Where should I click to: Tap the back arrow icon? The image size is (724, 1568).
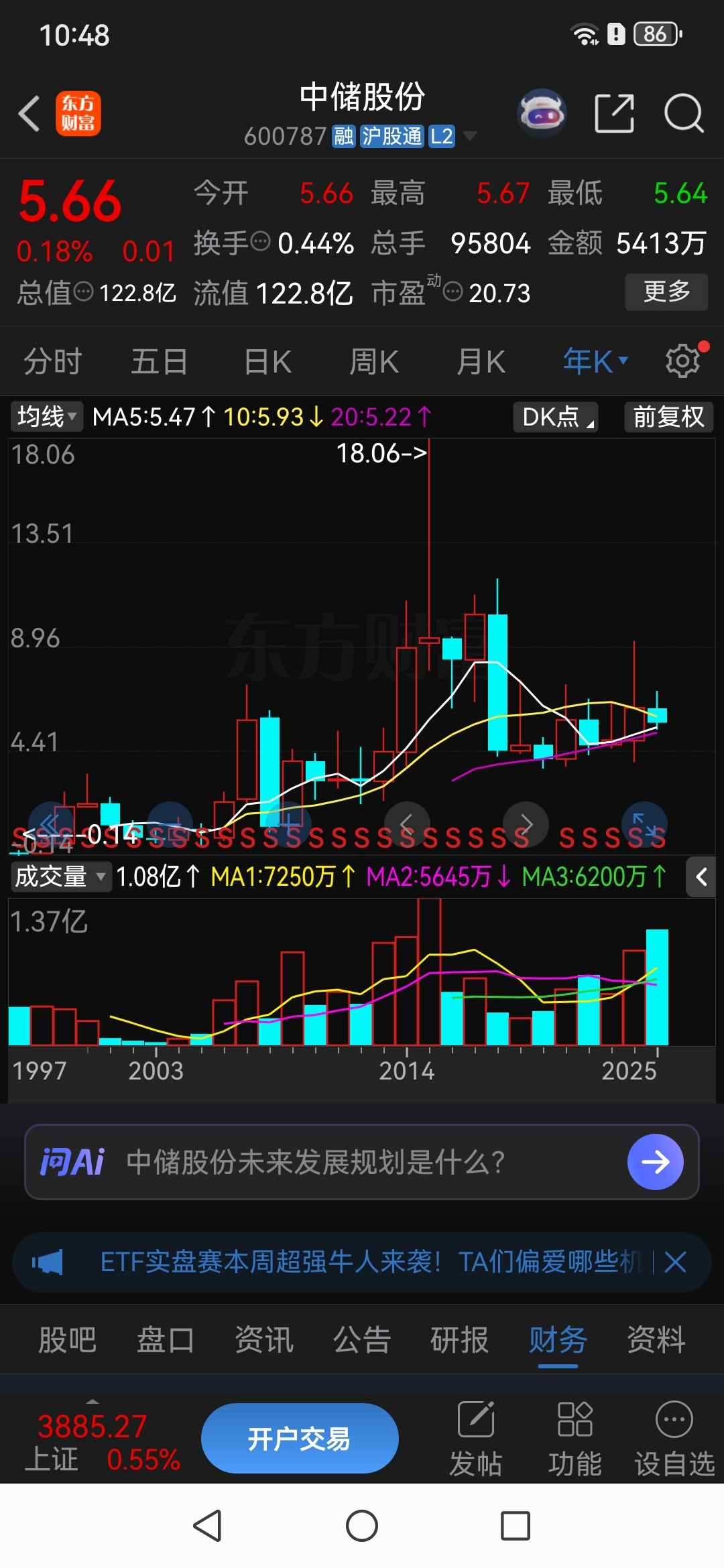[x=29, y=113]
